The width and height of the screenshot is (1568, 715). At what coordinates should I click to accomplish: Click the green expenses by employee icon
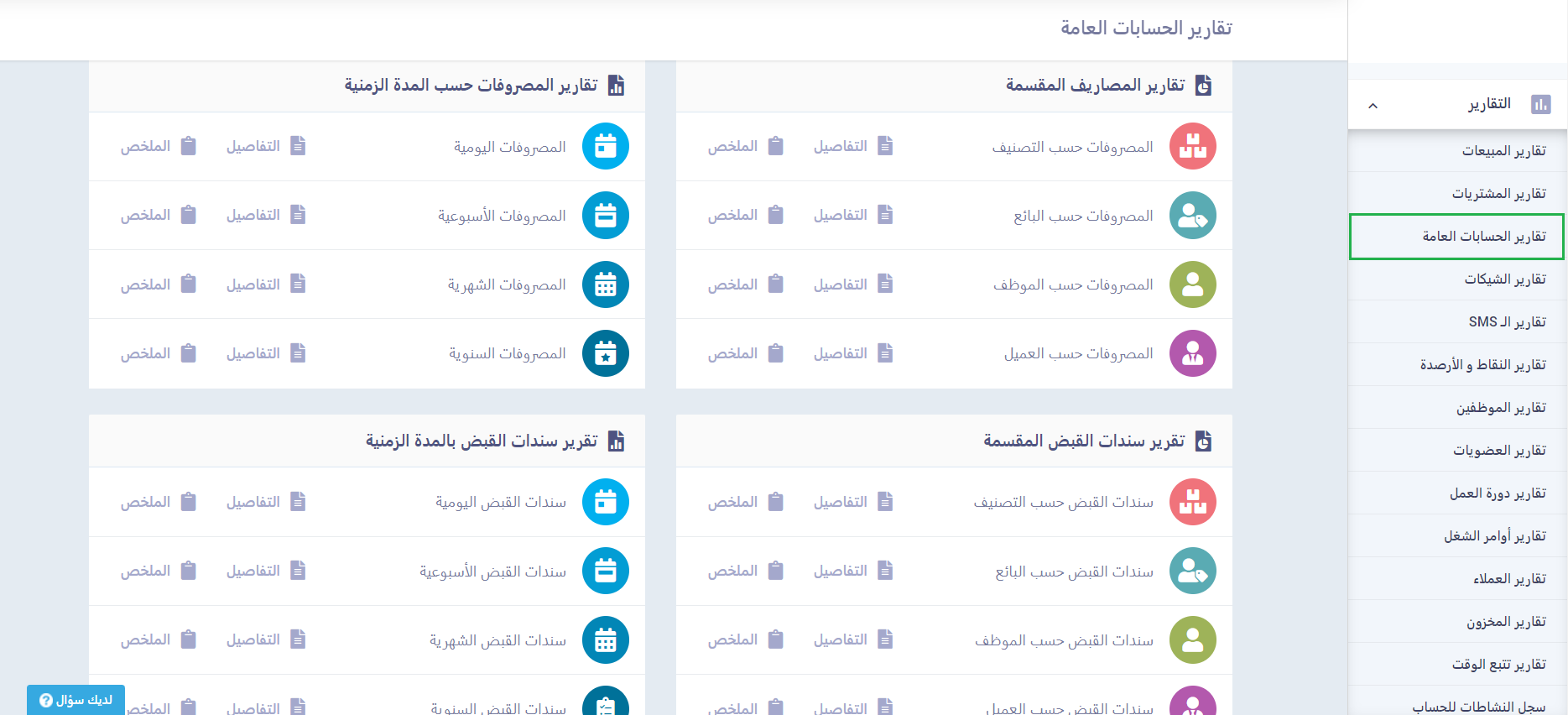[x=1192, y=284]
